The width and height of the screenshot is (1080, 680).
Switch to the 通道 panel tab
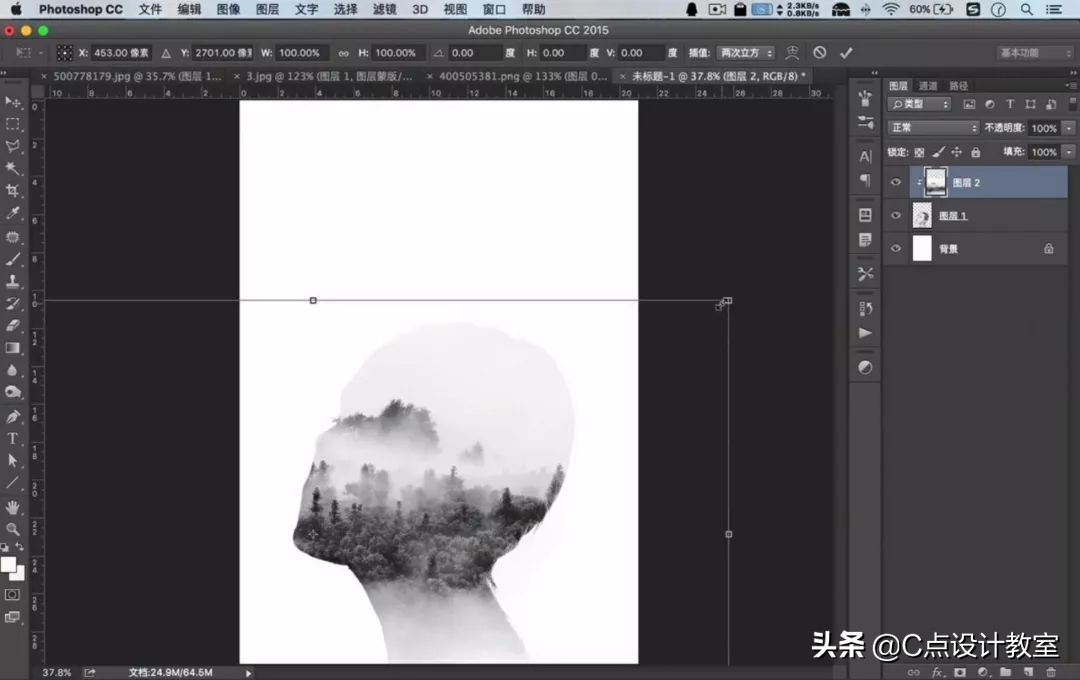tap(928, 86)
